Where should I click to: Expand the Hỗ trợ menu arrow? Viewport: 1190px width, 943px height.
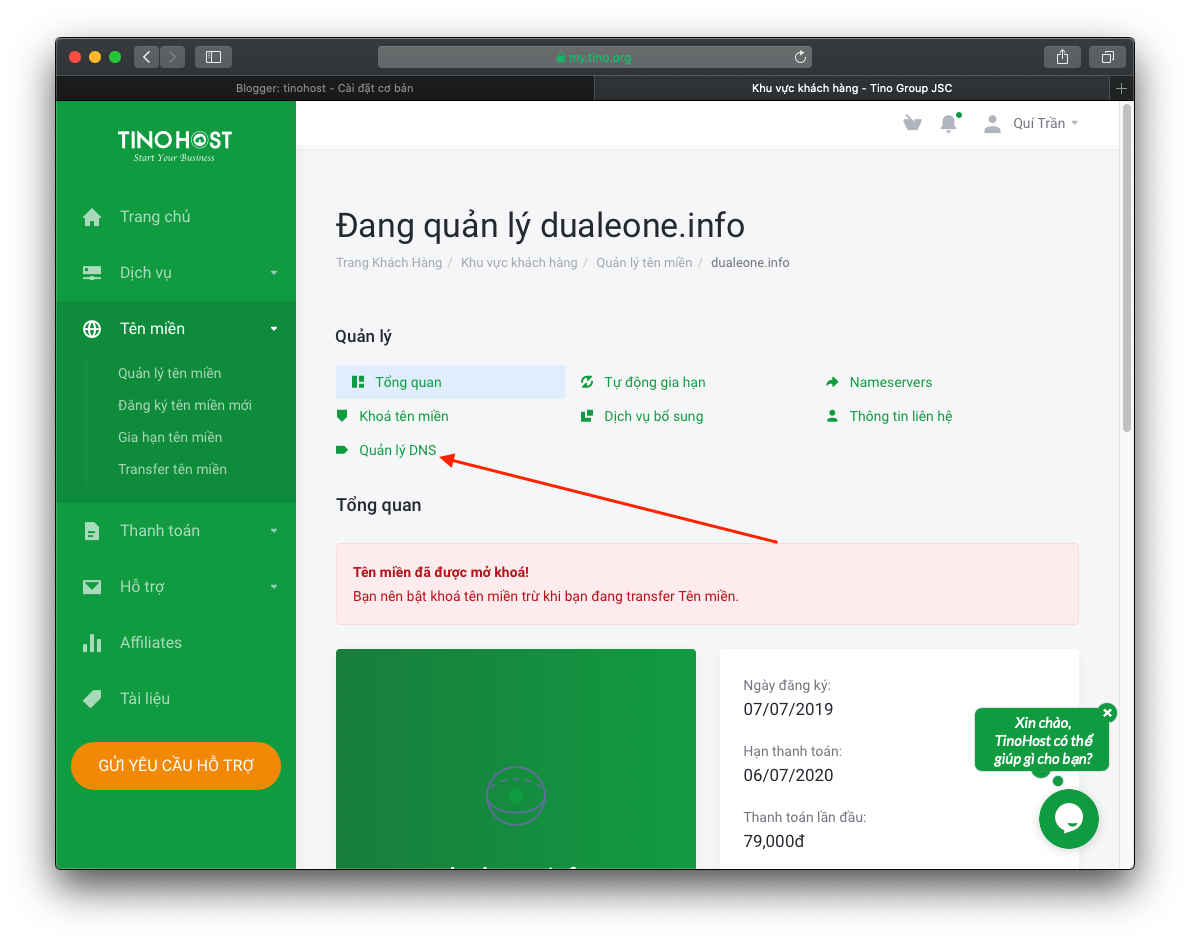274,586
